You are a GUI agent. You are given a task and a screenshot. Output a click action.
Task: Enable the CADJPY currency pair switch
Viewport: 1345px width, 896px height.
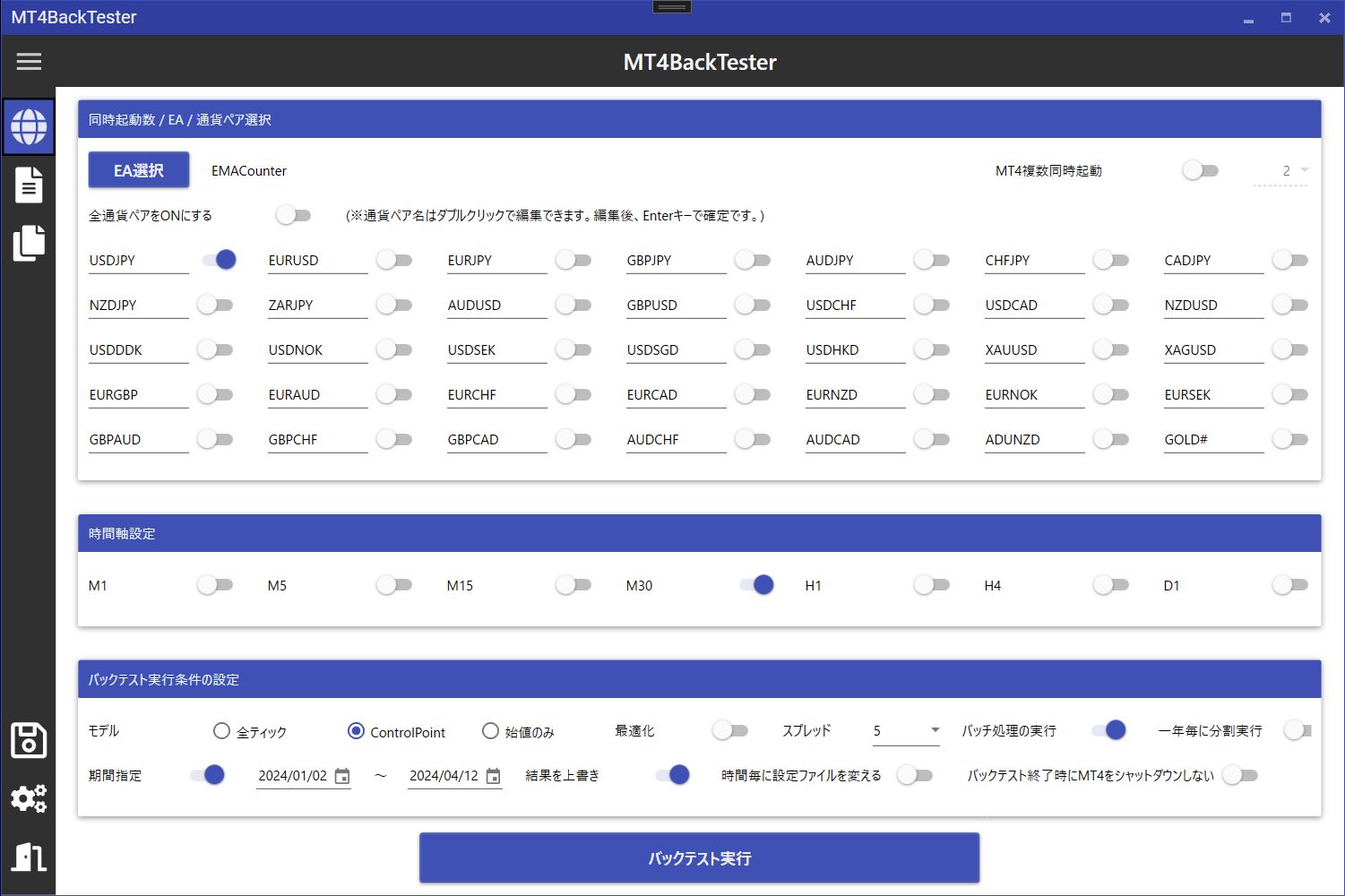click(x=1290, y=260)
